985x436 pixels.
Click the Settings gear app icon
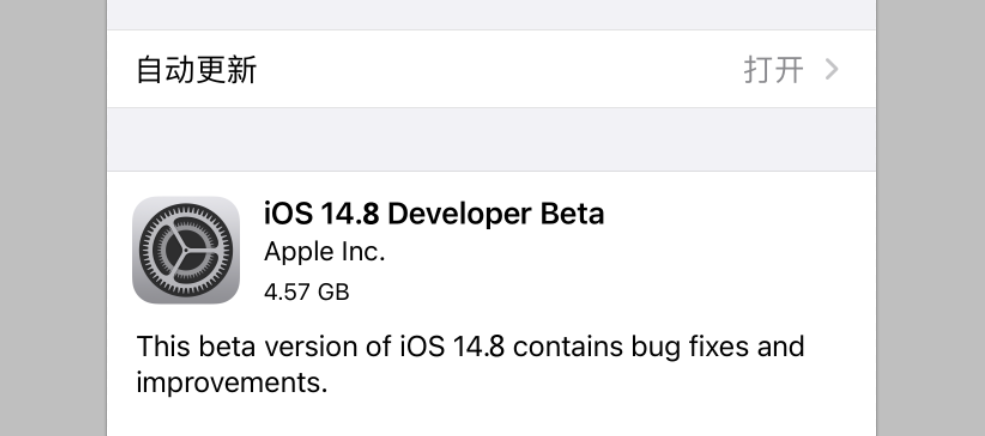(x=186, y=250)
